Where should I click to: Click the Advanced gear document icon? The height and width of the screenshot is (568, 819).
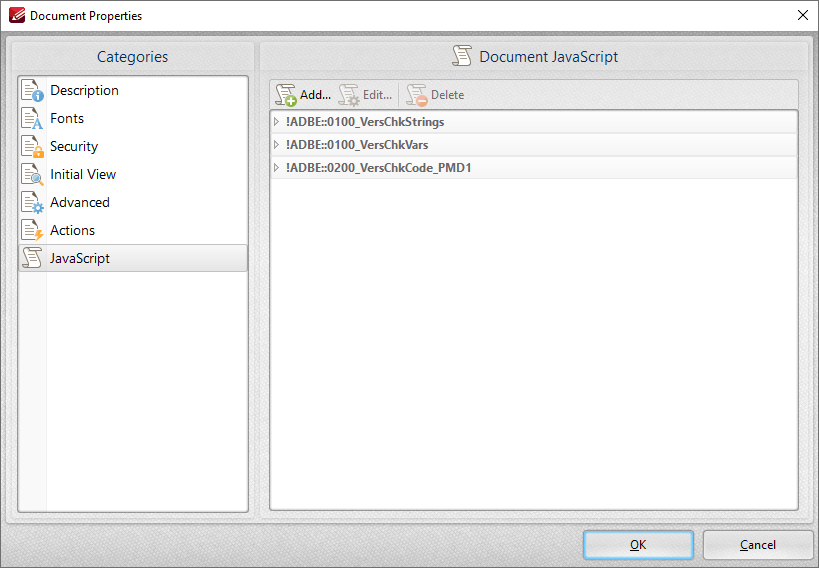(32, 203)
